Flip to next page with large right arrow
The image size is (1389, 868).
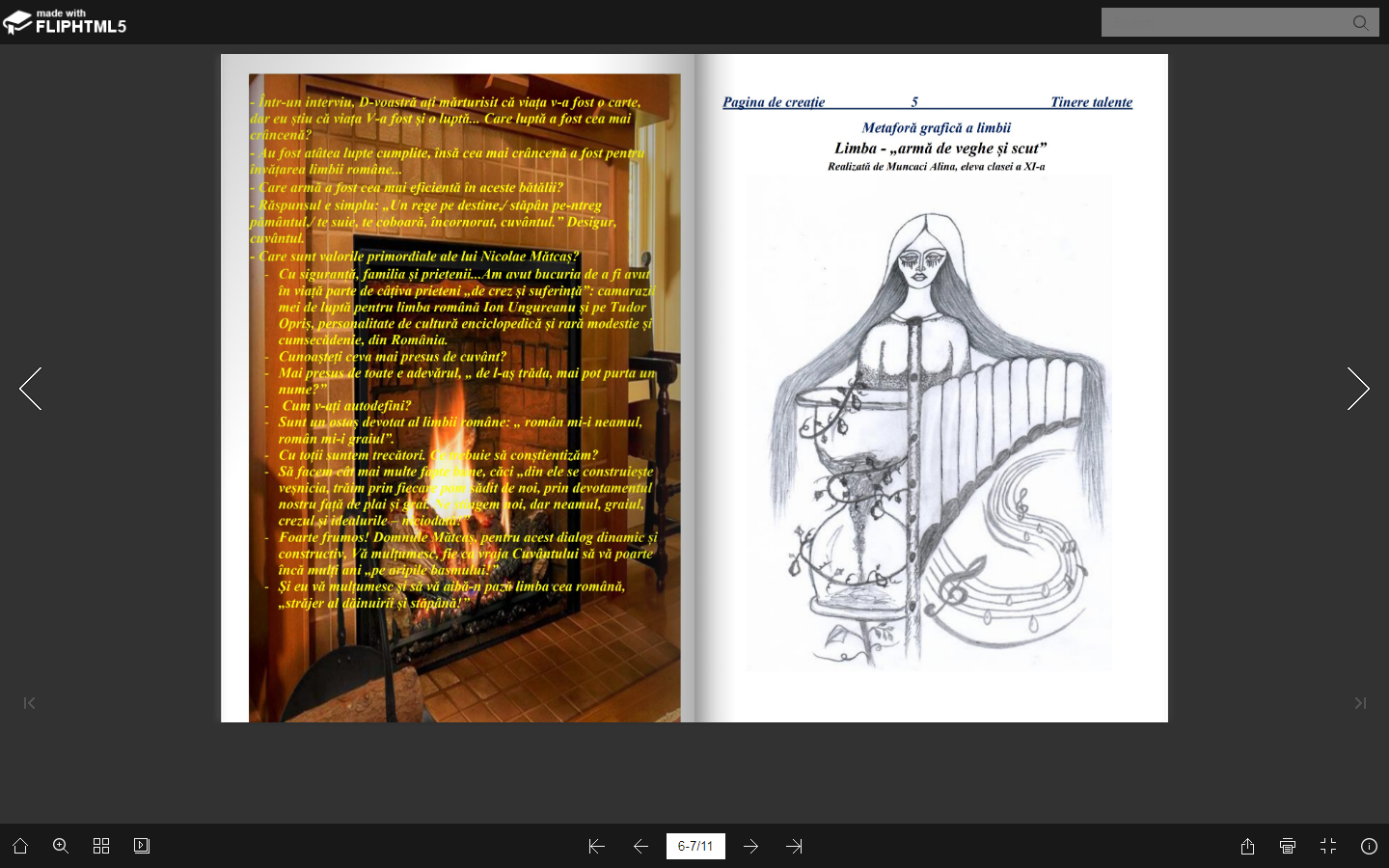pos(1358,389)
